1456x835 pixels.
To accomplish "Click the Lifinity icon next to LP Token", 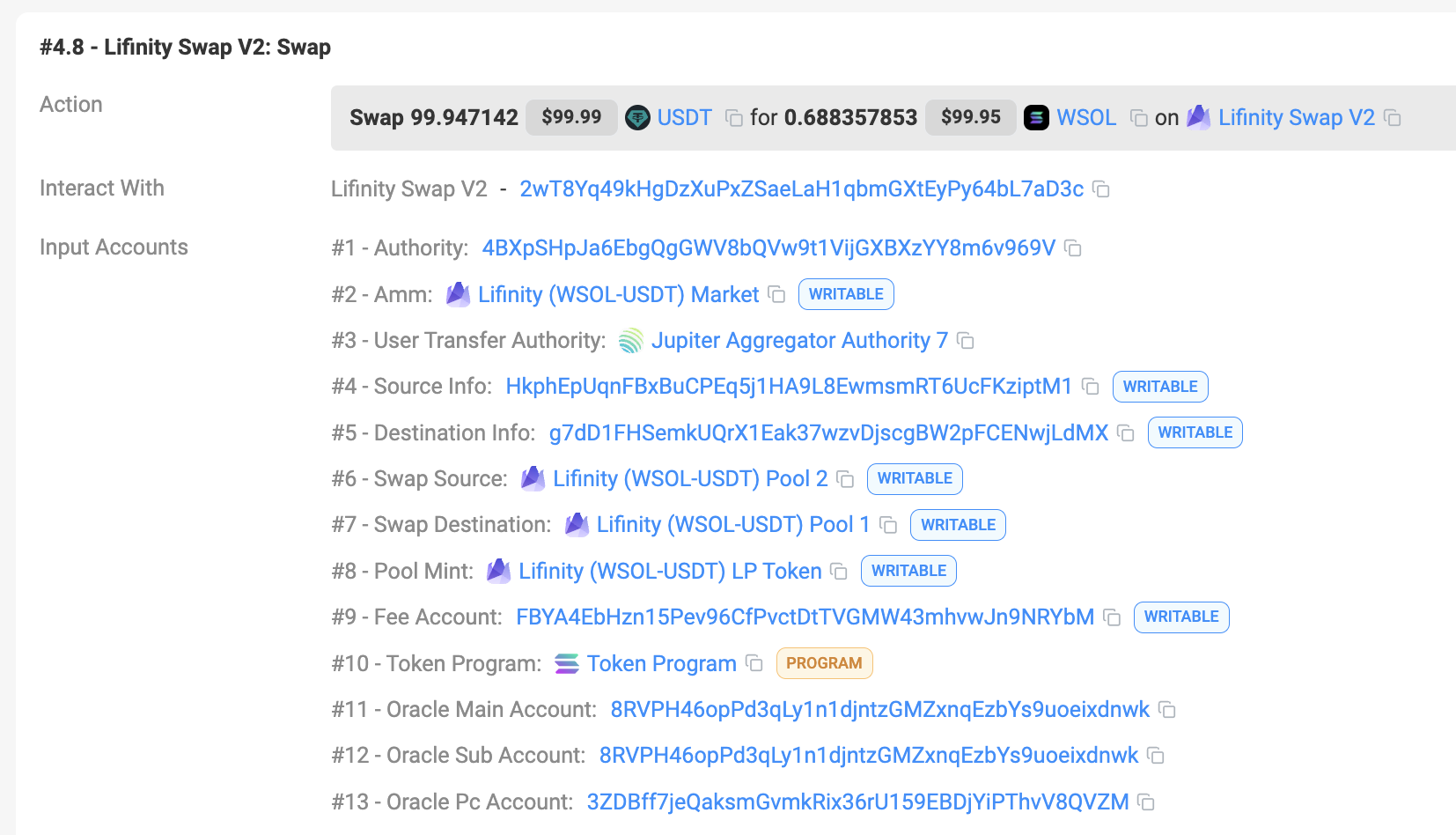I will pos(498,571).
